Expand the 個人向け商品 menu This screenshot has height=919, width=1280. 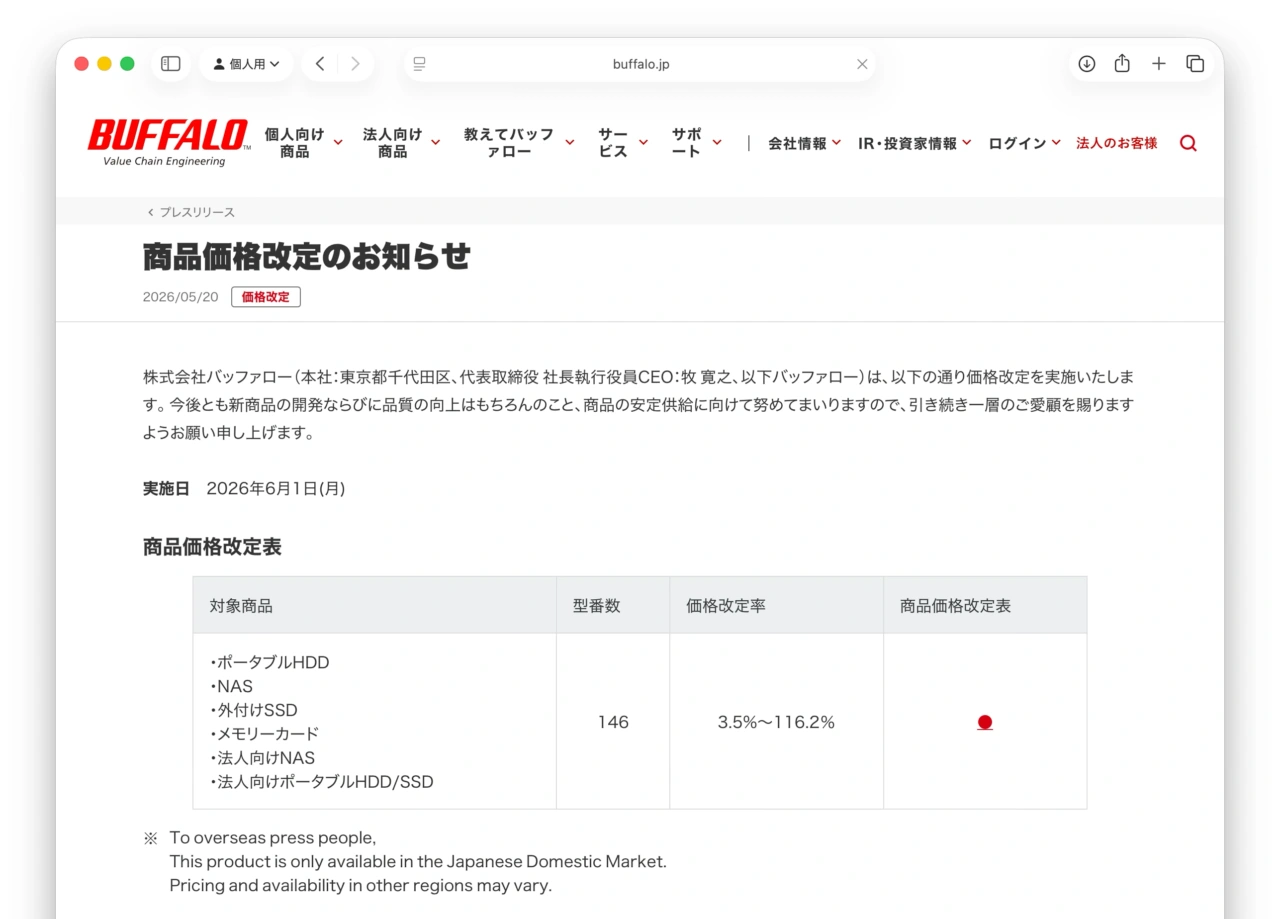click(304, 143)
